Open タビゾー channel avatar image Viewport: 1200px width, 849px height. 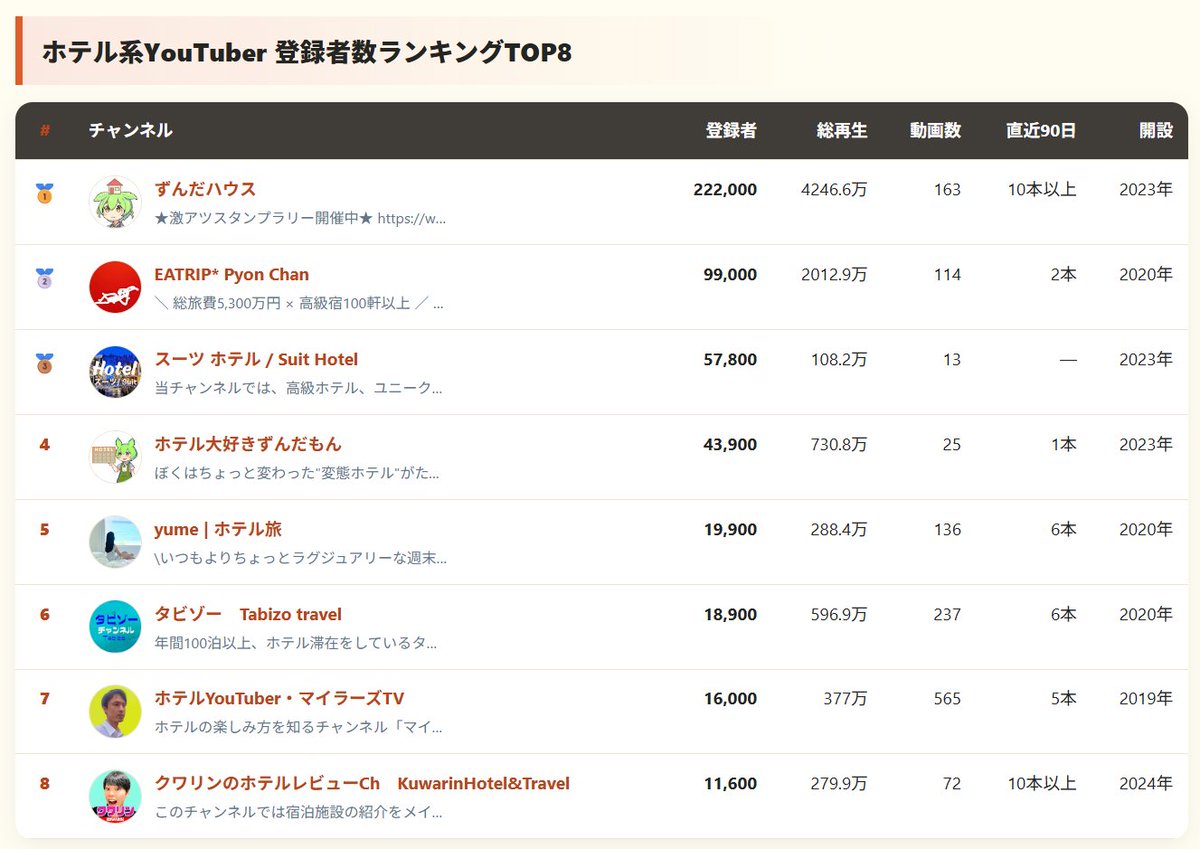point(115,627)
